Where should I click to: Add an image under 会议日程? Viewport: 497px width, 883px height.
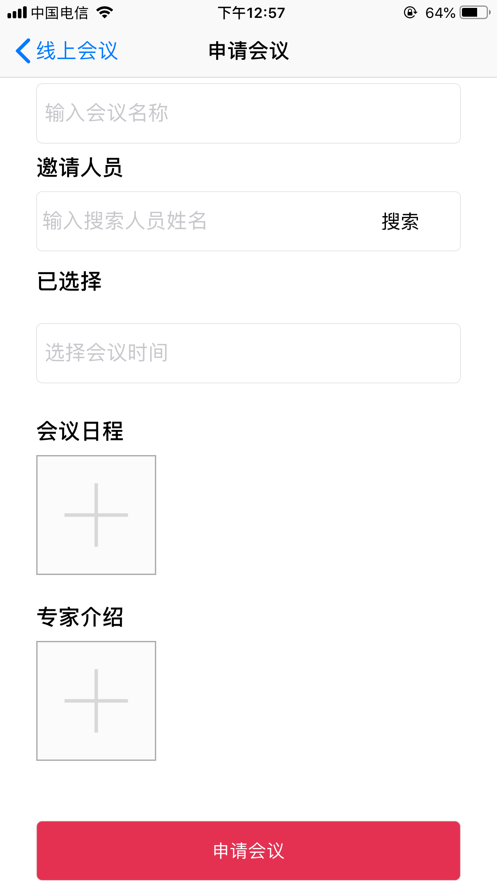click(x=96, y=515)
